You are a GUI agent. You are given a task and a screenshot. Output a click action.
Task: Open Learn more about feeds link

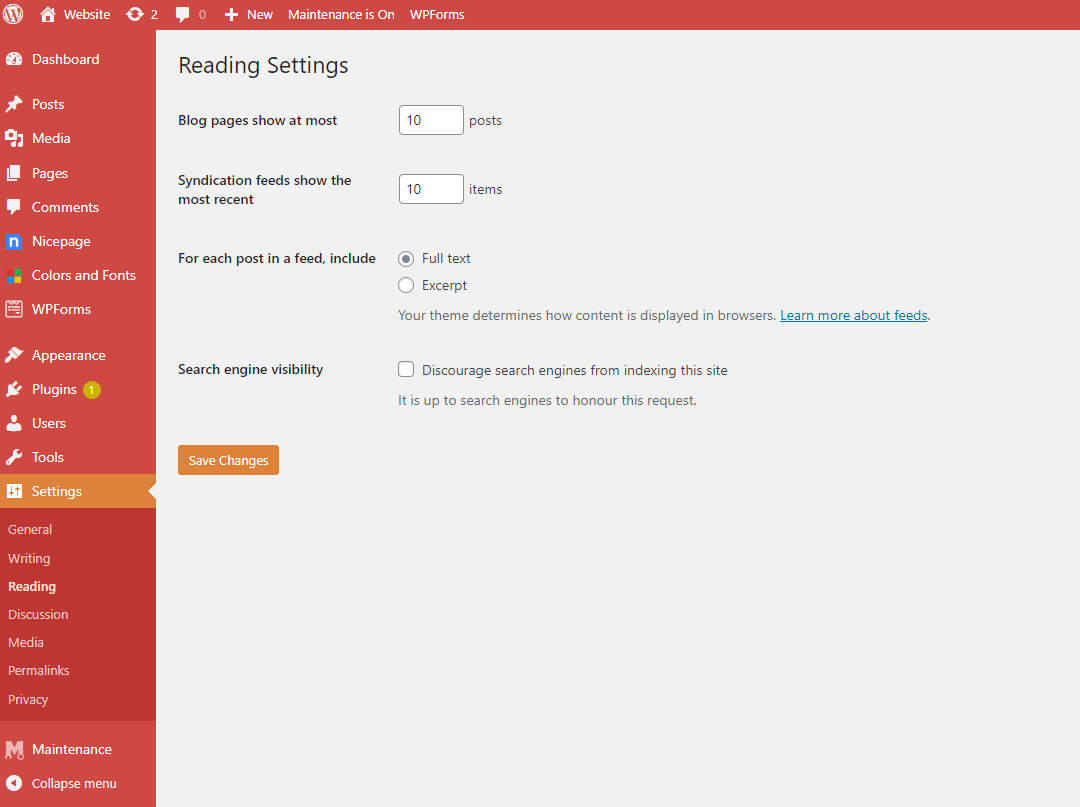coord(853,315)
